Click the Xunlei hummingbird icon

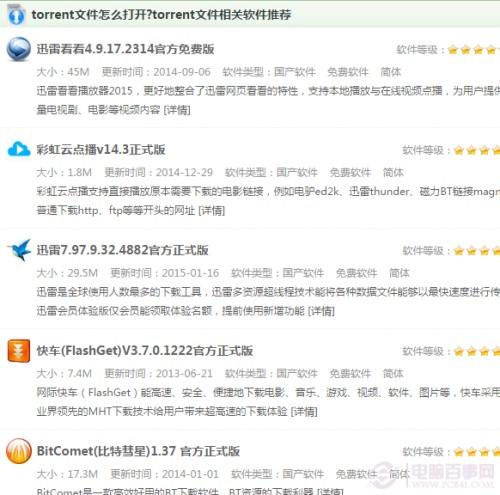pyautogui.click(x=20, y=250)
